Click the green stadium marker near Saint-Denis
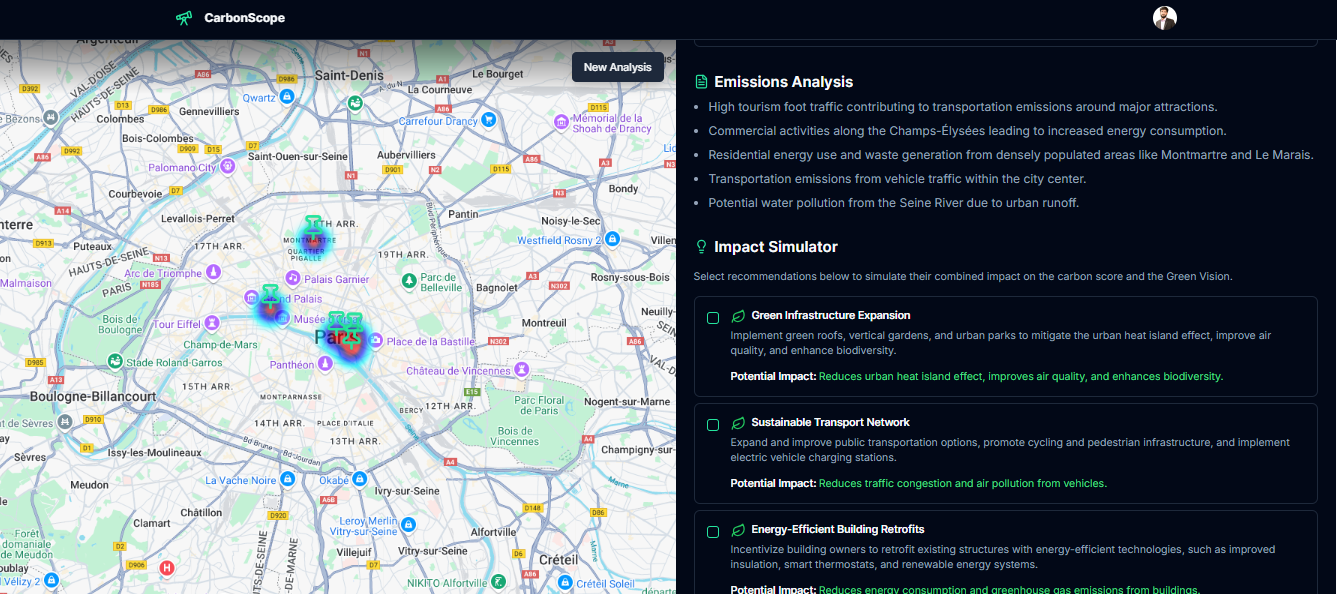 (x=355, y=102)
